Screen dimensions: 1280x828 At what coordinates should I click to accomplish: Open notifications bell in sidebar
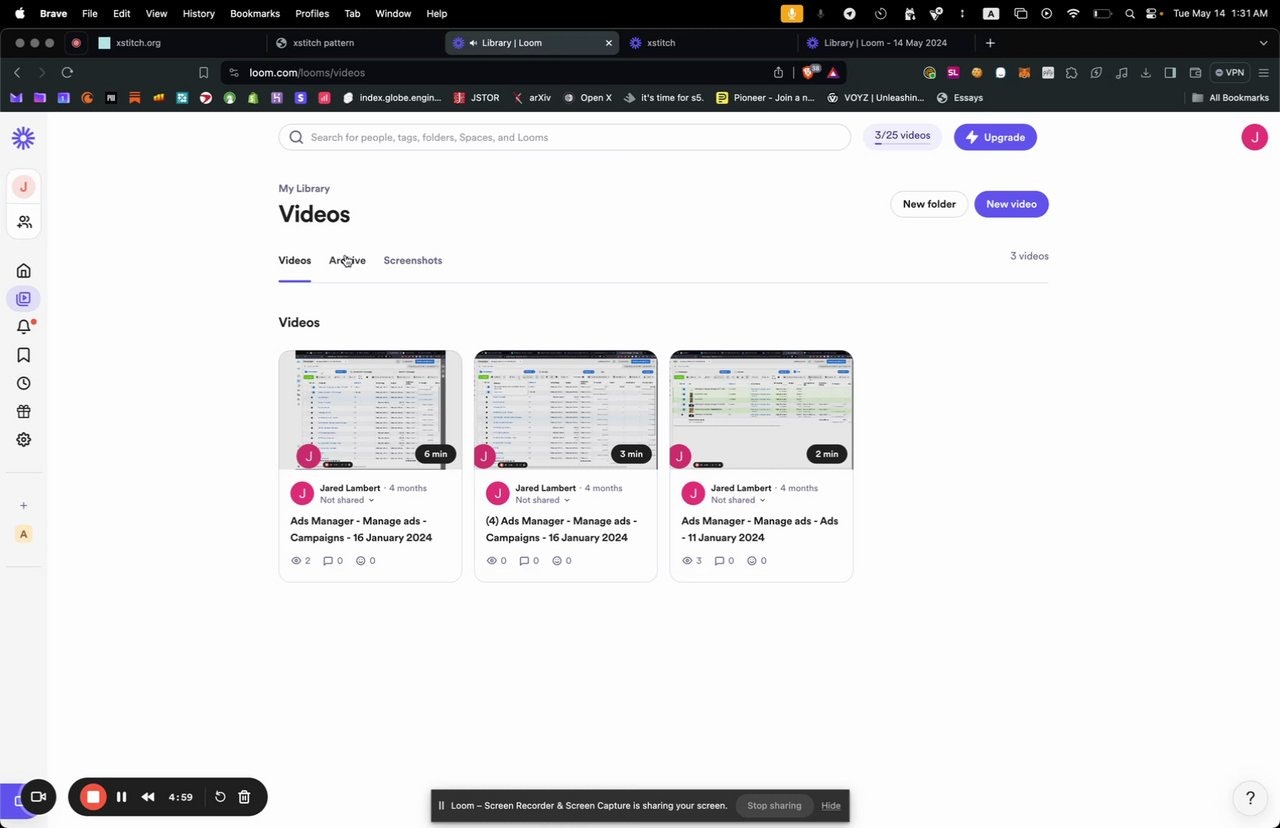click(x=24, y=326)
